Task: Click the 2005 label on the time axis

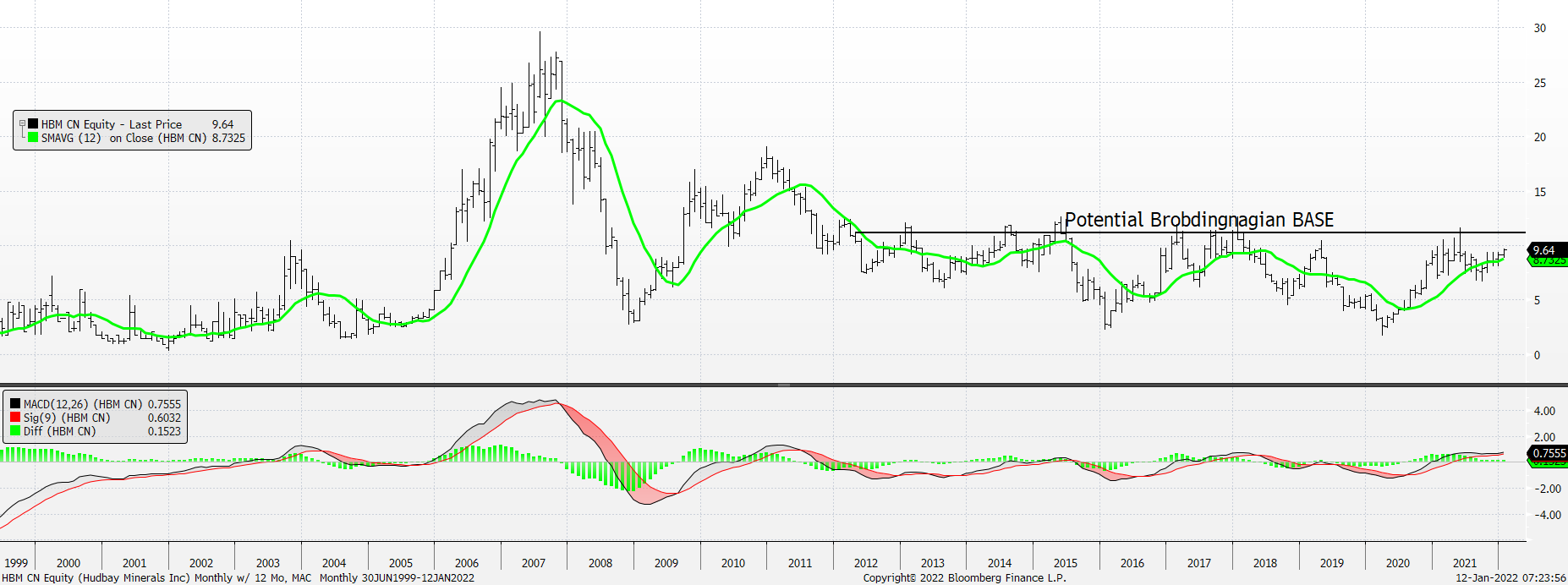Action: [401, 563]
